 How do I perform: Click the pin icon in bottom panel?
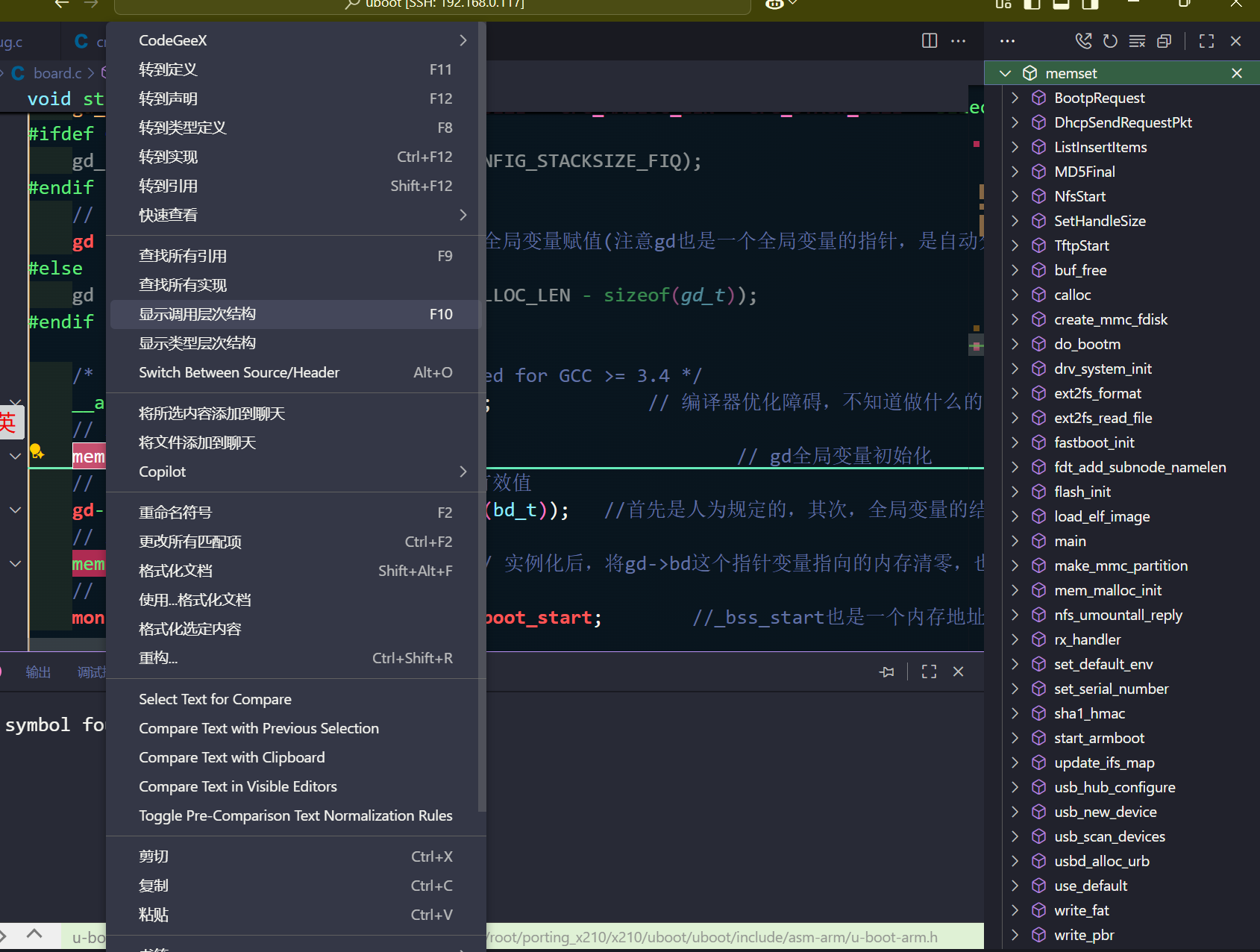tap(887, 671)
